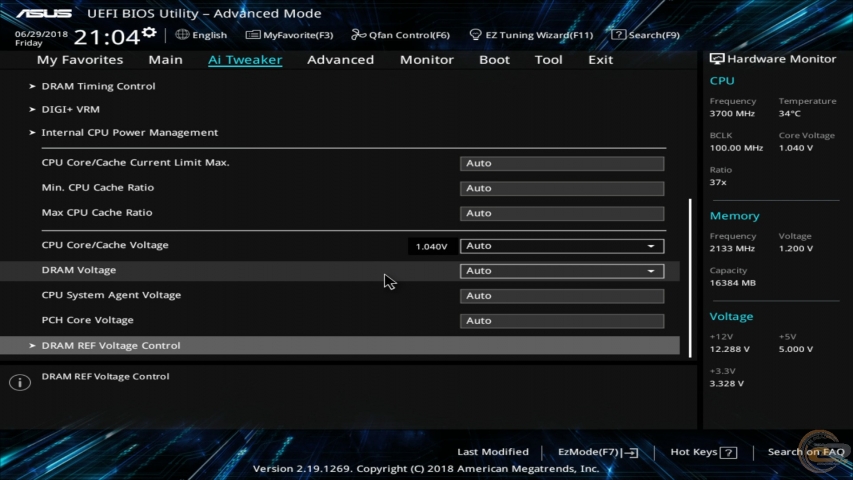Click the 16384 MB capacity value

click(732, 283)
